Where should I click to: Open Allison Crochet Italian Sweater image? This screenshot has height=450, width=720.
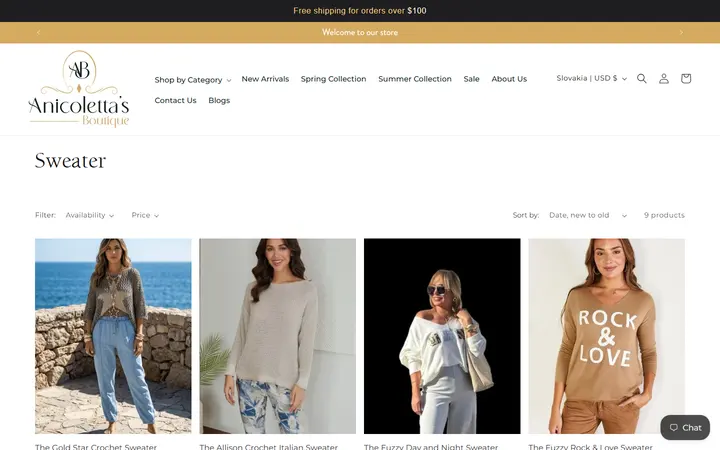tap(277, 336)
